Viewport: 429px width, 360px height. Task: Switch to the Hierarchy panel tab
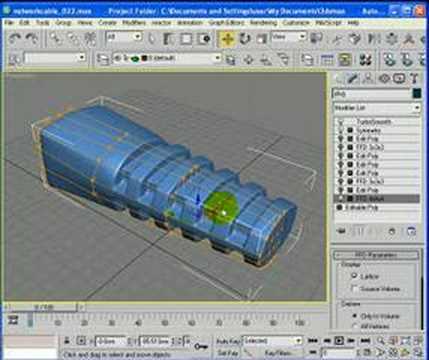click(x=368, y=79)
